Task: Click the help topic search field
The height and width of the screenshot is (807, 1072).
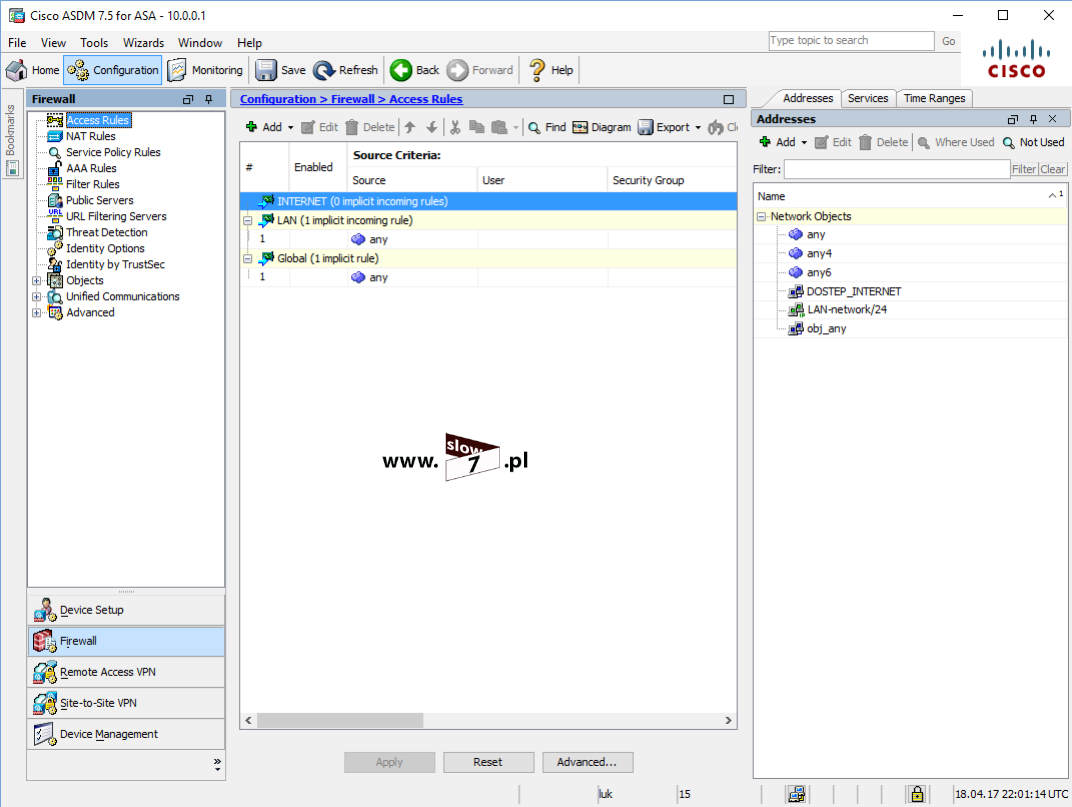Action: (851, 41)
